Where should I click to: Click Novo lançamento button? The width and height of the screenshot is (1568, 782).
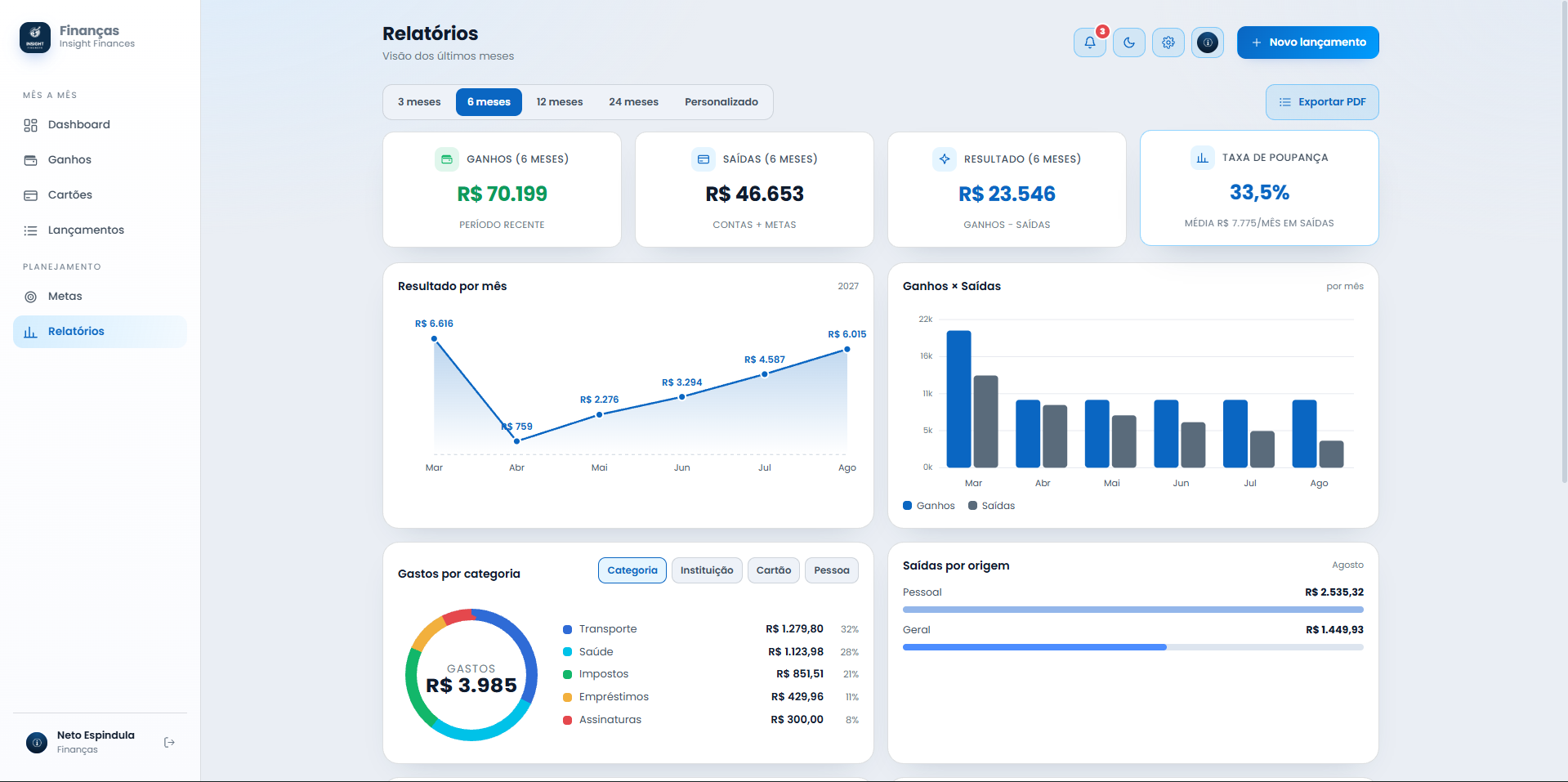[x=1307, y=42]
